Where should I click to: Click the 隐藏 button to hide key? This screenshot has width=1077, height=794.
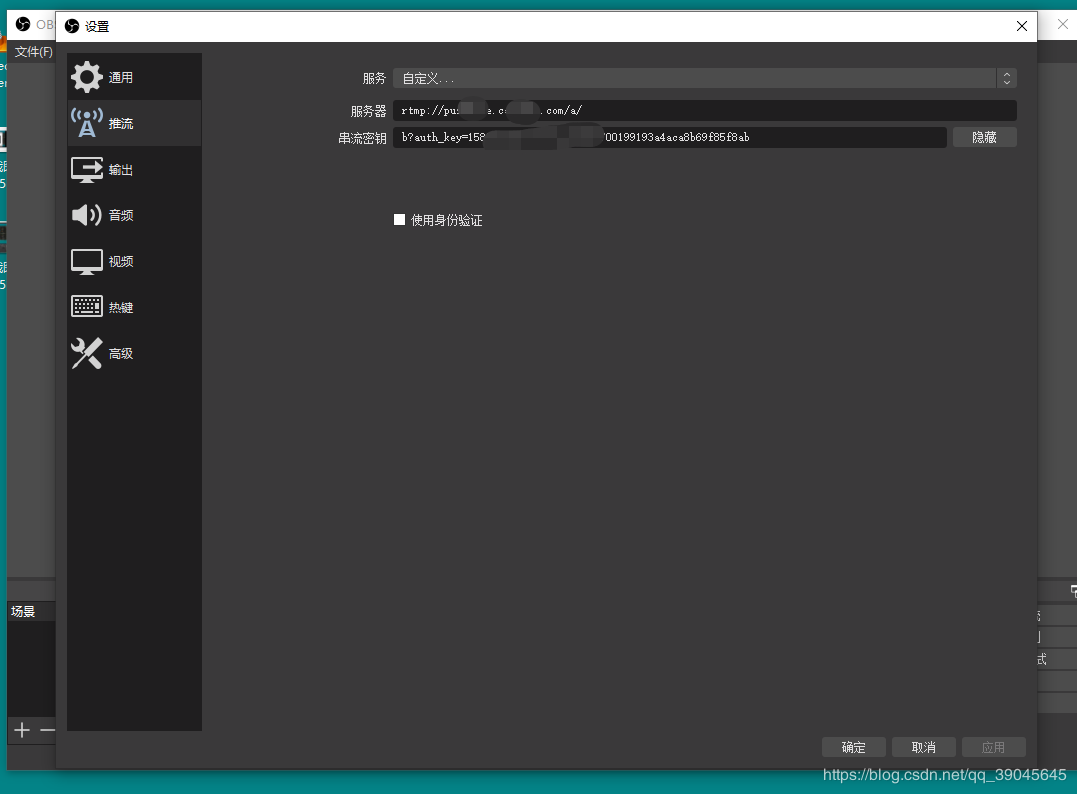pyautogui.click(x=984, y=137)
